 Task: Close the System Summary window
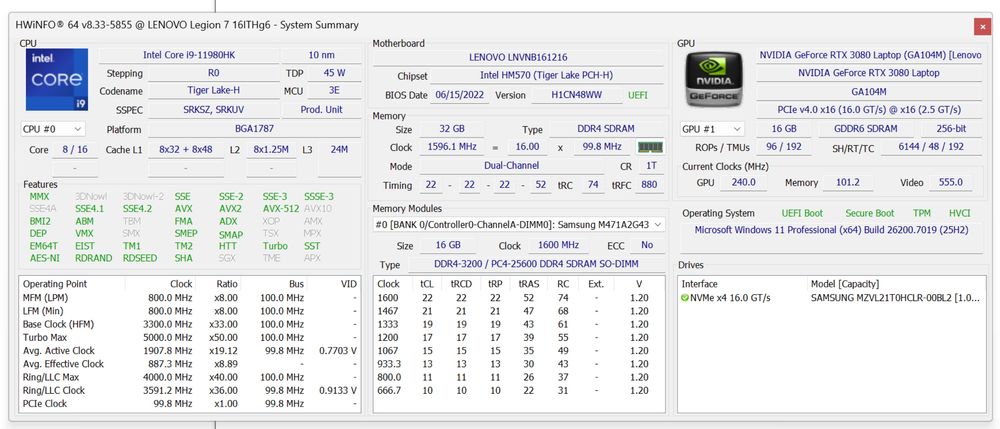(982, 27)
